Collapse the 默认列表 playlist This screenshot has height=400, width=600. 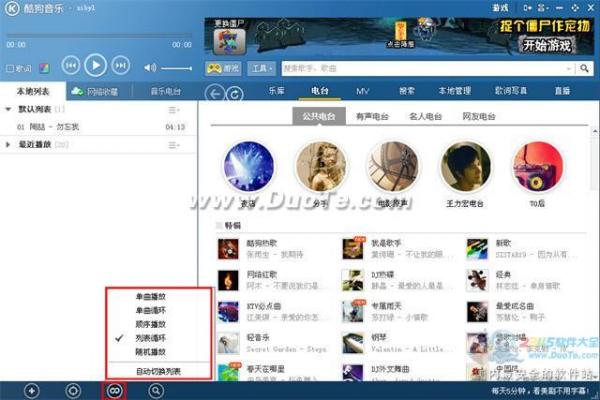8,109
